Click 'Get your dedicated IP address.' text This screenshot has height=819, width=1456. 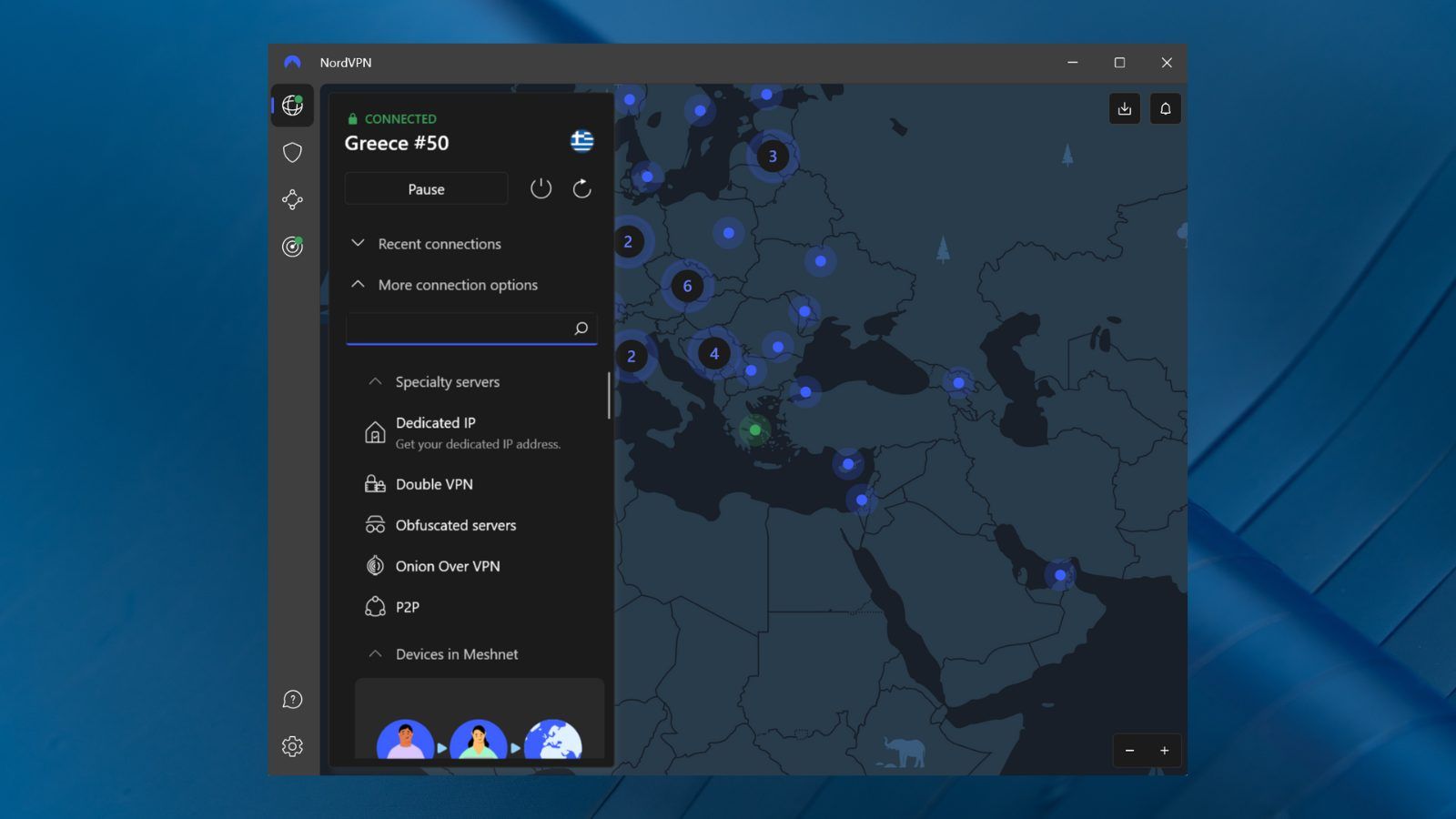(x=478, y=444)
